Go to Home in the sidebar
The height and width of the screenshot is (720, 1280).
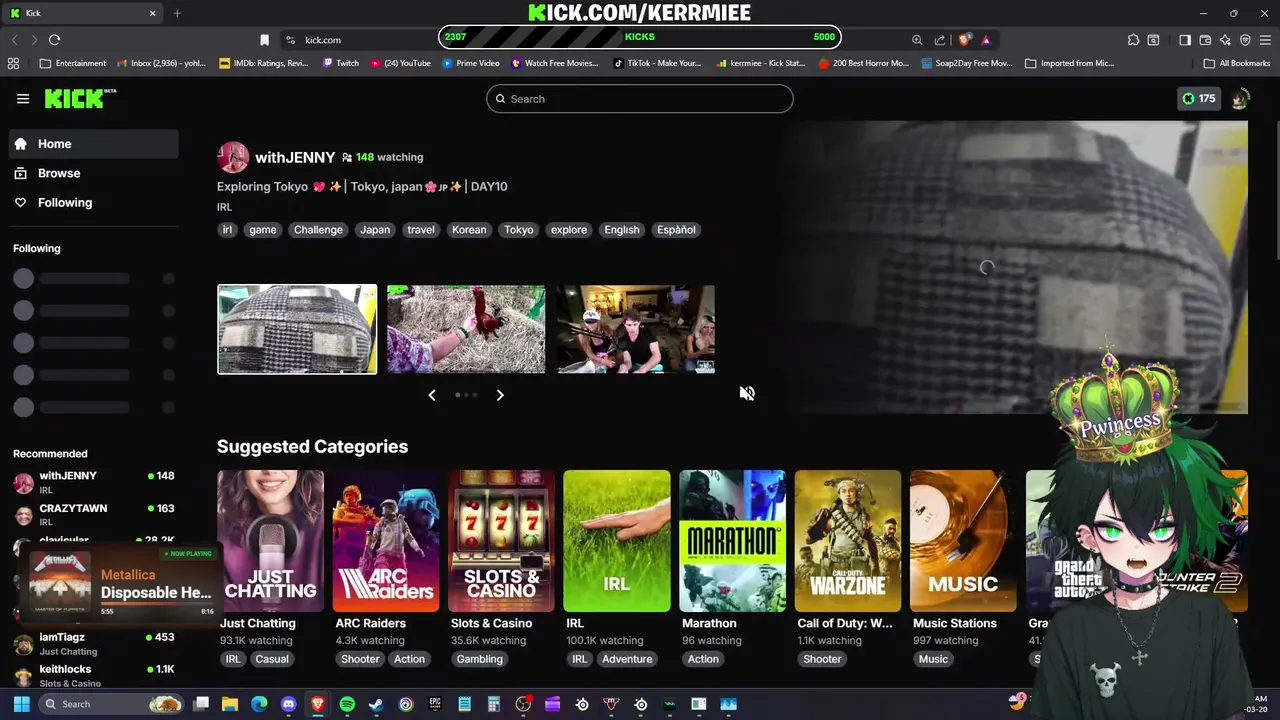click(x=94, y=144)
